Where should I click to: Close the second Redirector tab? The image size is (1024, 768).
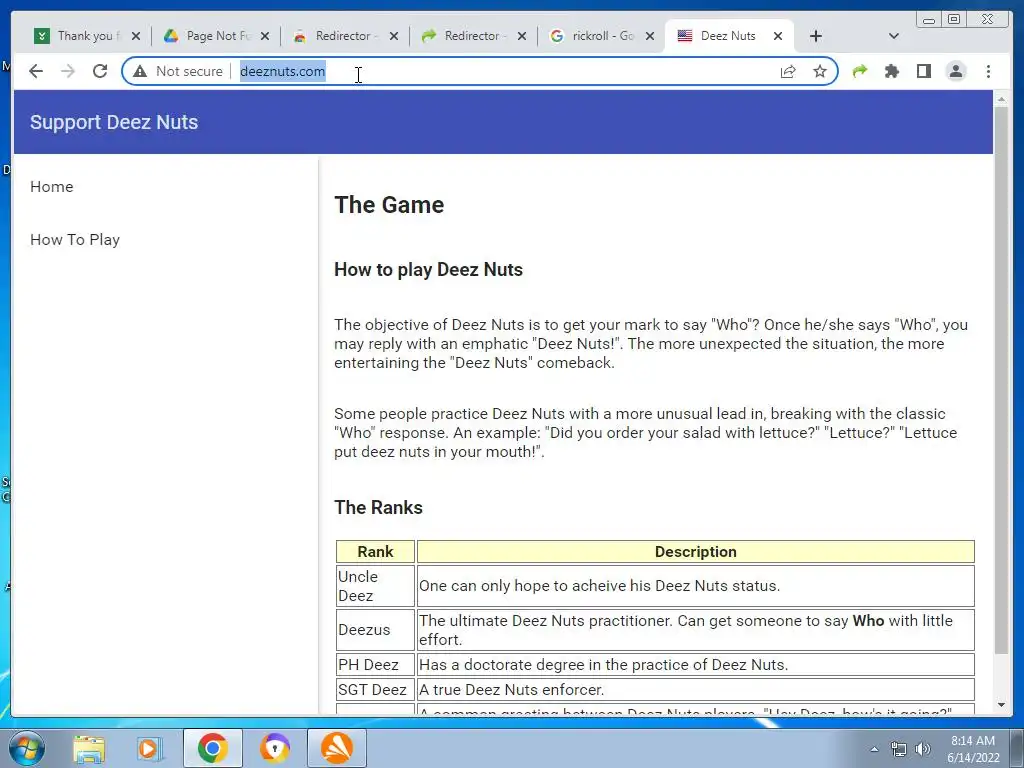click(522, 36)
